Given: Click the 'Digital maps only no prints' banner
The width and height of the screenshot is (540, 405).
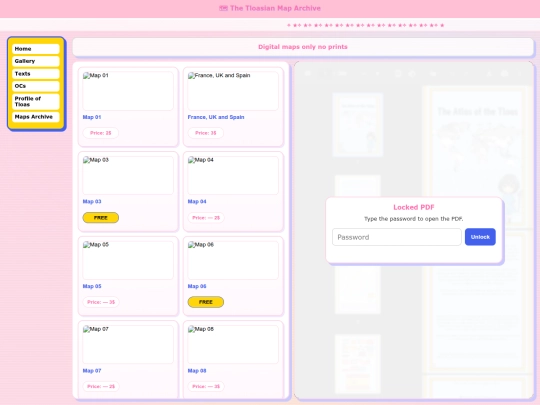Looking at the screenshot, I should pyautogui.click(x=303, y=47).
